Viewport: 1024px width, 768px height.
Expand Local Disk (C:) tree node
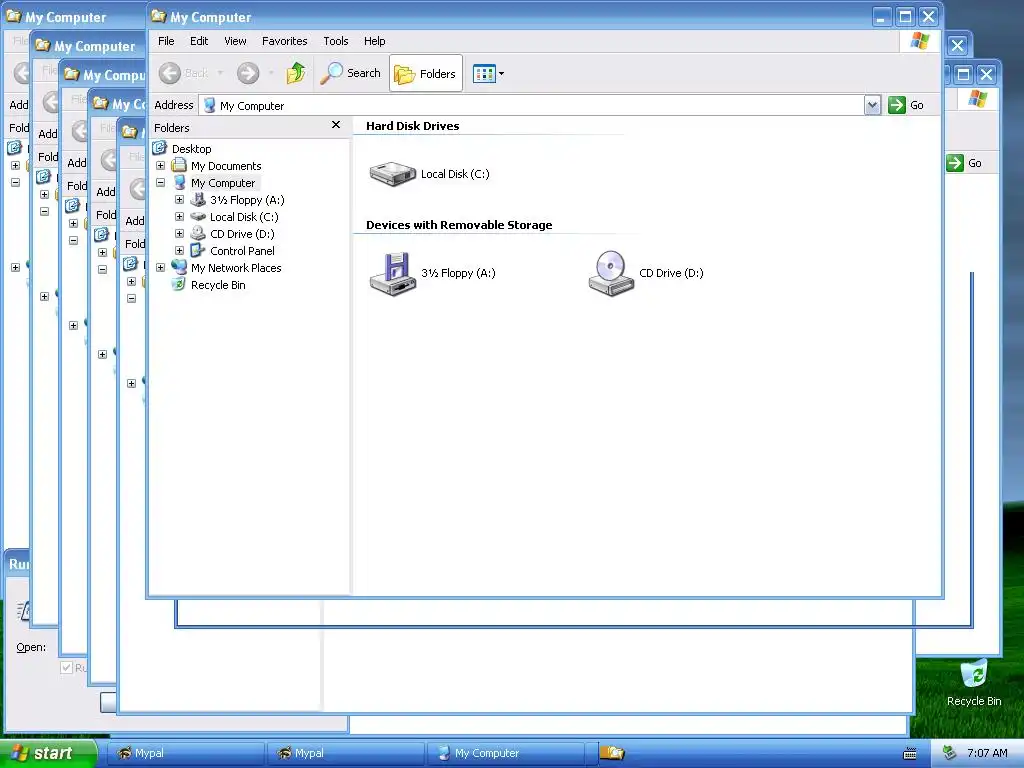click(x=180, y=217)
